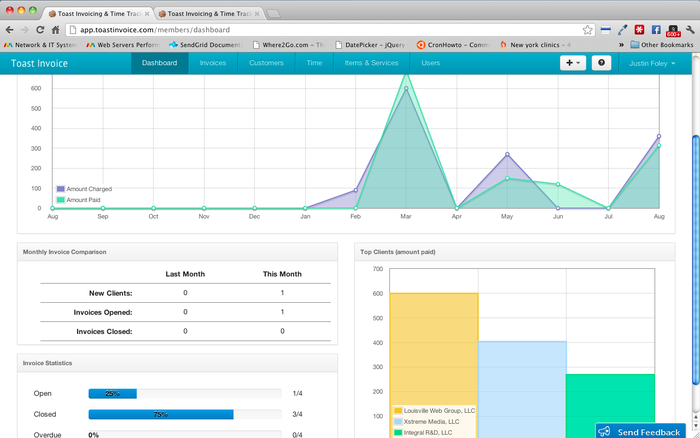Click the red asterisk extension icon
This screenshot has height=438, width=700.
[639, 30]
